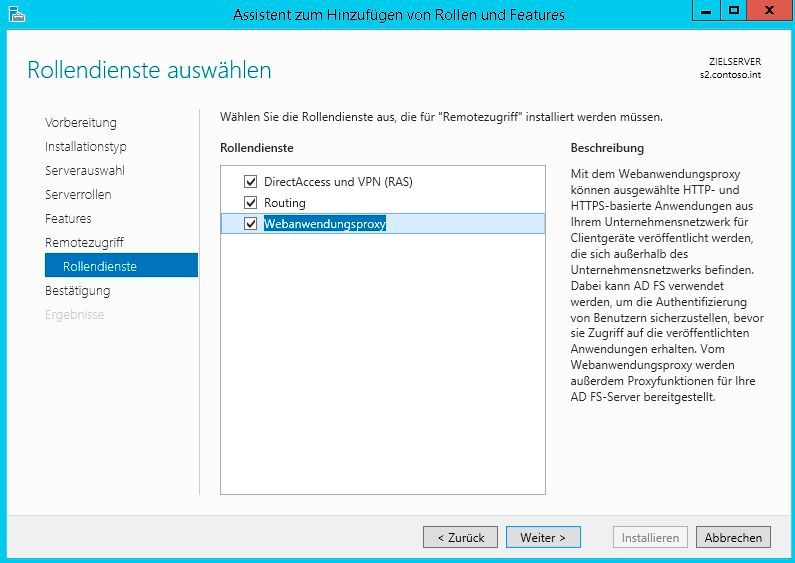
Task: Click the s2.contoso.int server name
Action: pos(730,75)
